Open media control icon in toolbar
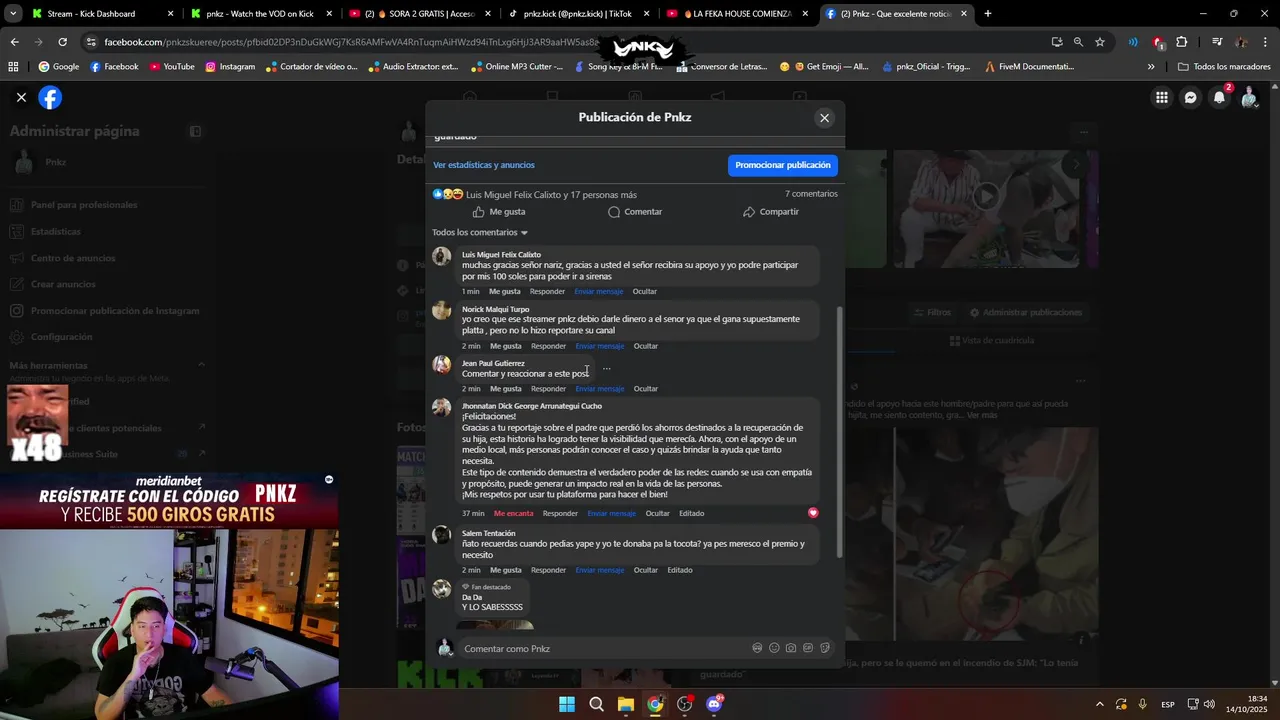The width and height of the screenshot is (1280, 720). [1216, 42]
